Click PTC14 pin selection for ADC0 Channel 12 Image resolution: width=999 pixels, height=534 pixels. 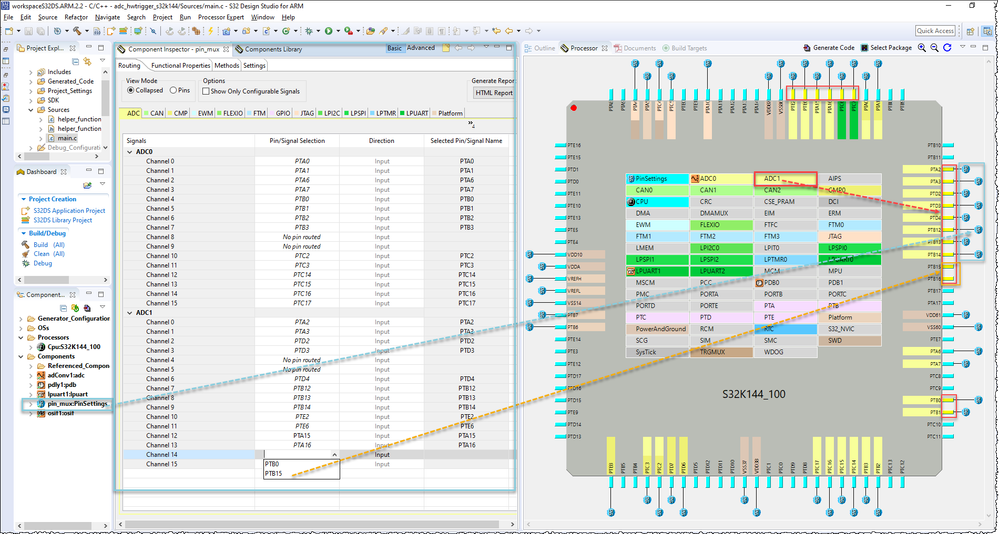point(297,274)
